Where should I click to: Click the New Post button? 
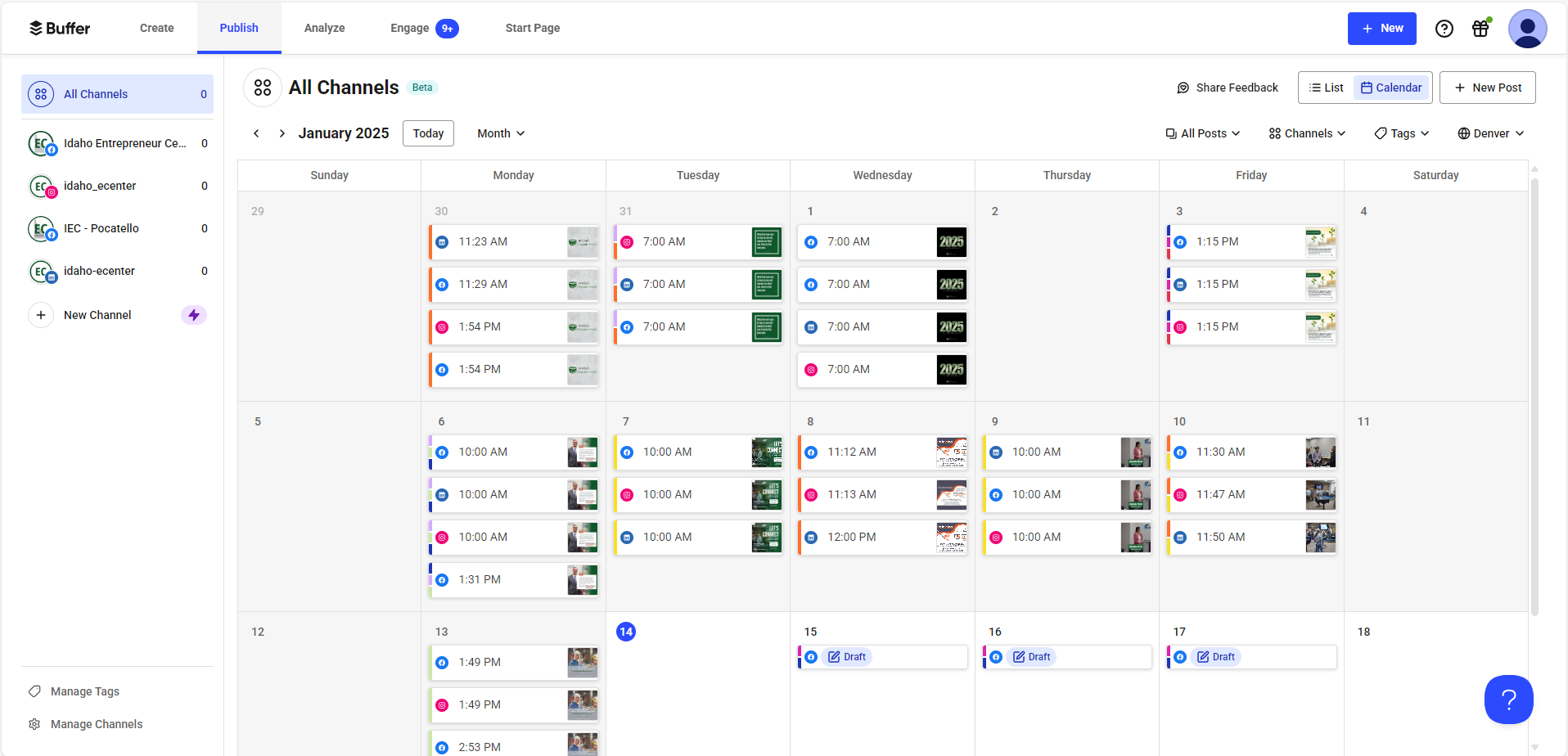[1488, 88]
